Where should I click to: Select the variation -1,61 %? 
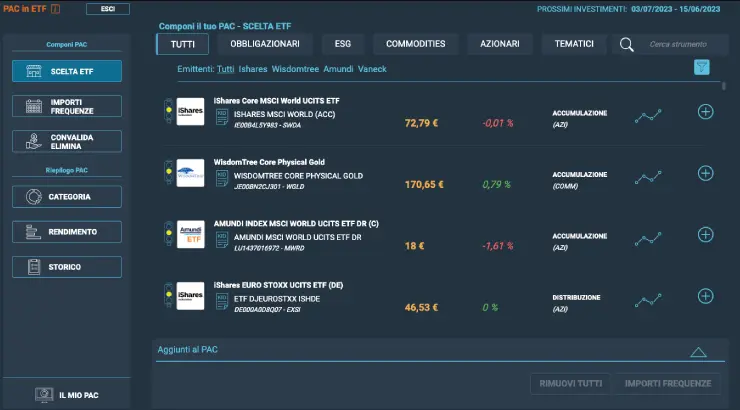point(498,246)
